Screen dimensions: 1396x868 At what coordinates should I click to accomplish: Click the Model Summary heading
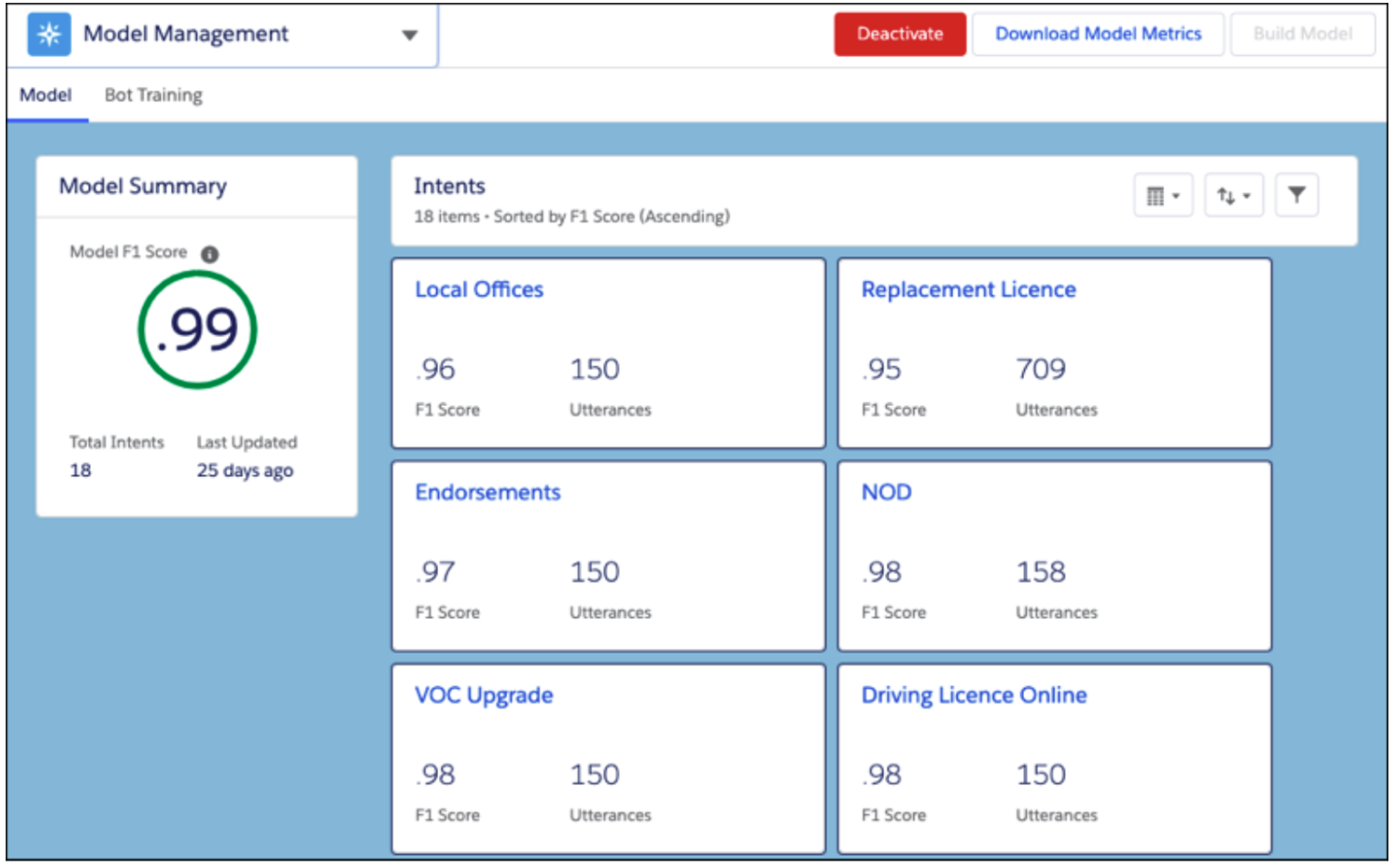pos(143,186)
